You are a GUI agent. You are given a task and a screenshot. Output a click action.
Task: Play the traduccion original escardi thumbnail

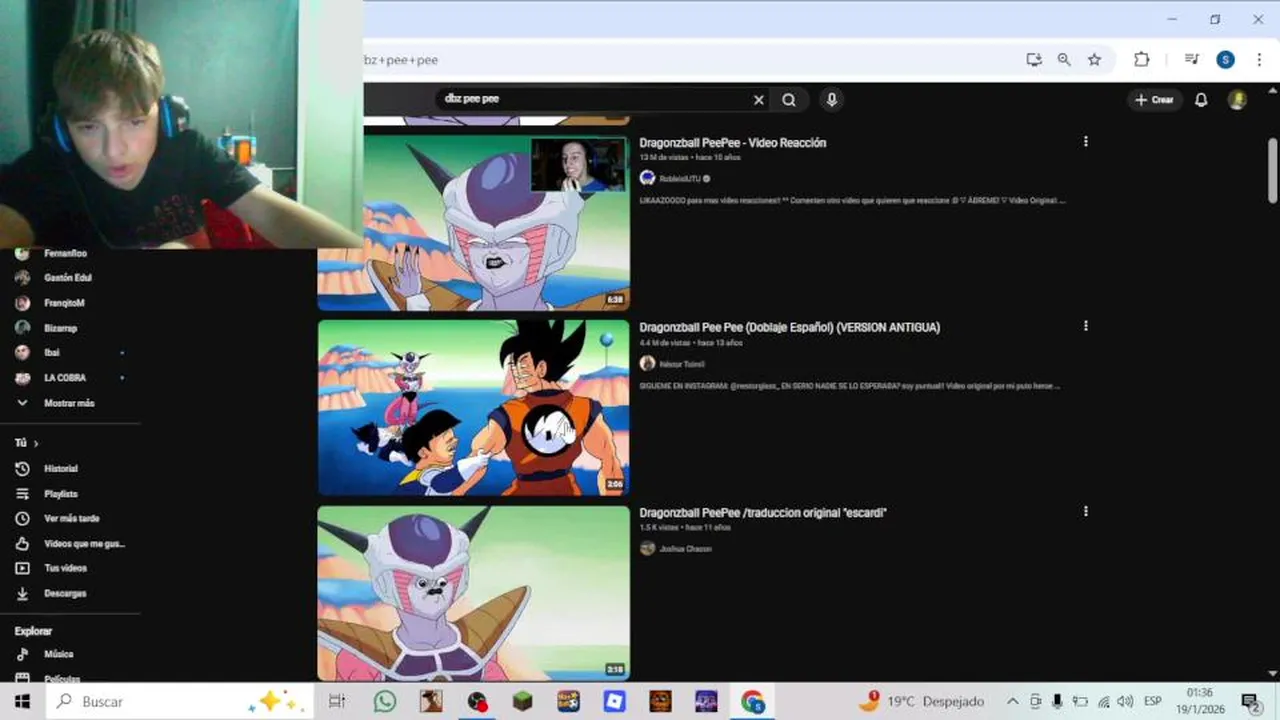point(474,593)
